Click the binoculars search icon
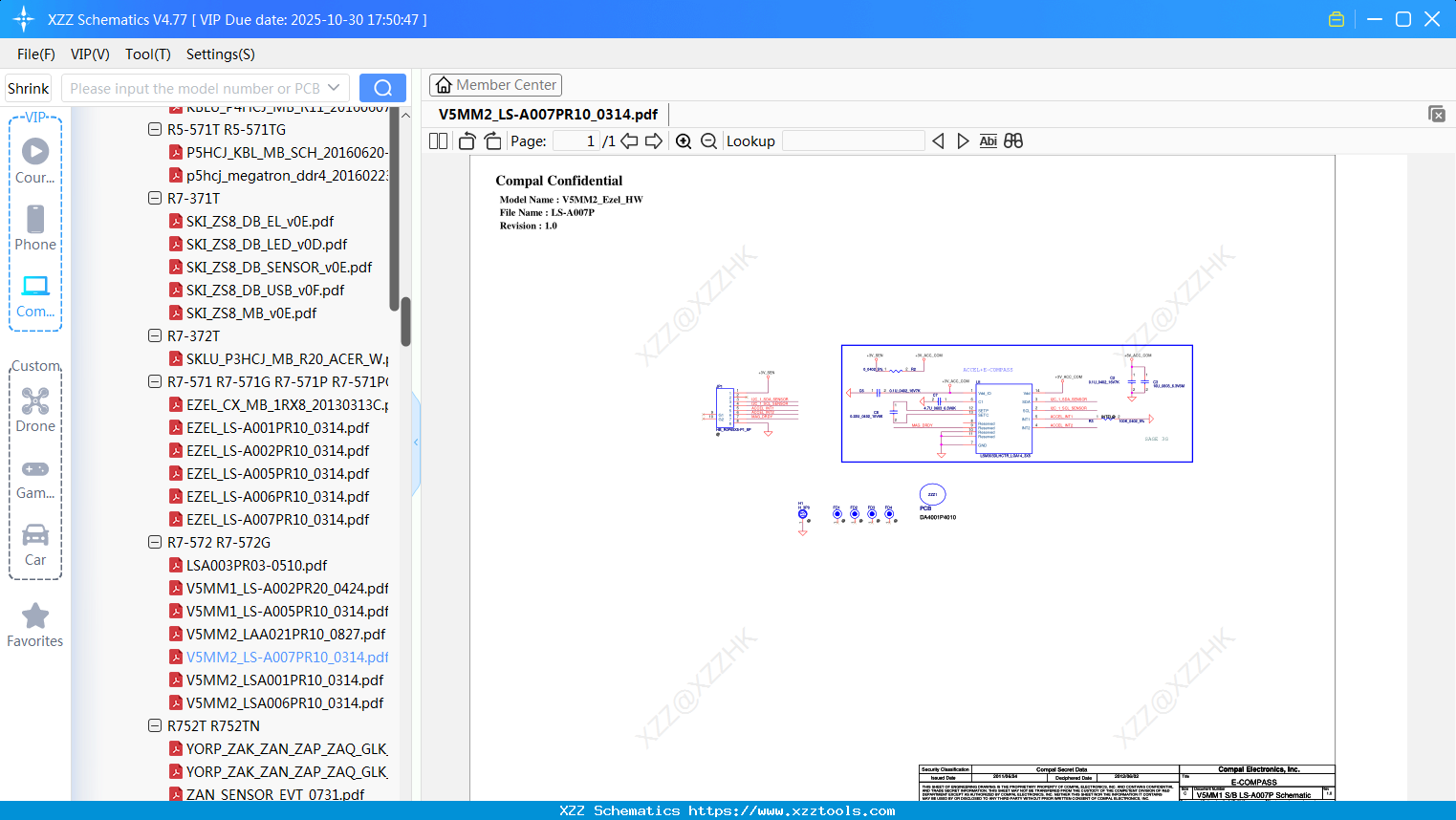The width and height of the screenshot is (1456, 820). pyautogui.click(x=1013, y=141)
